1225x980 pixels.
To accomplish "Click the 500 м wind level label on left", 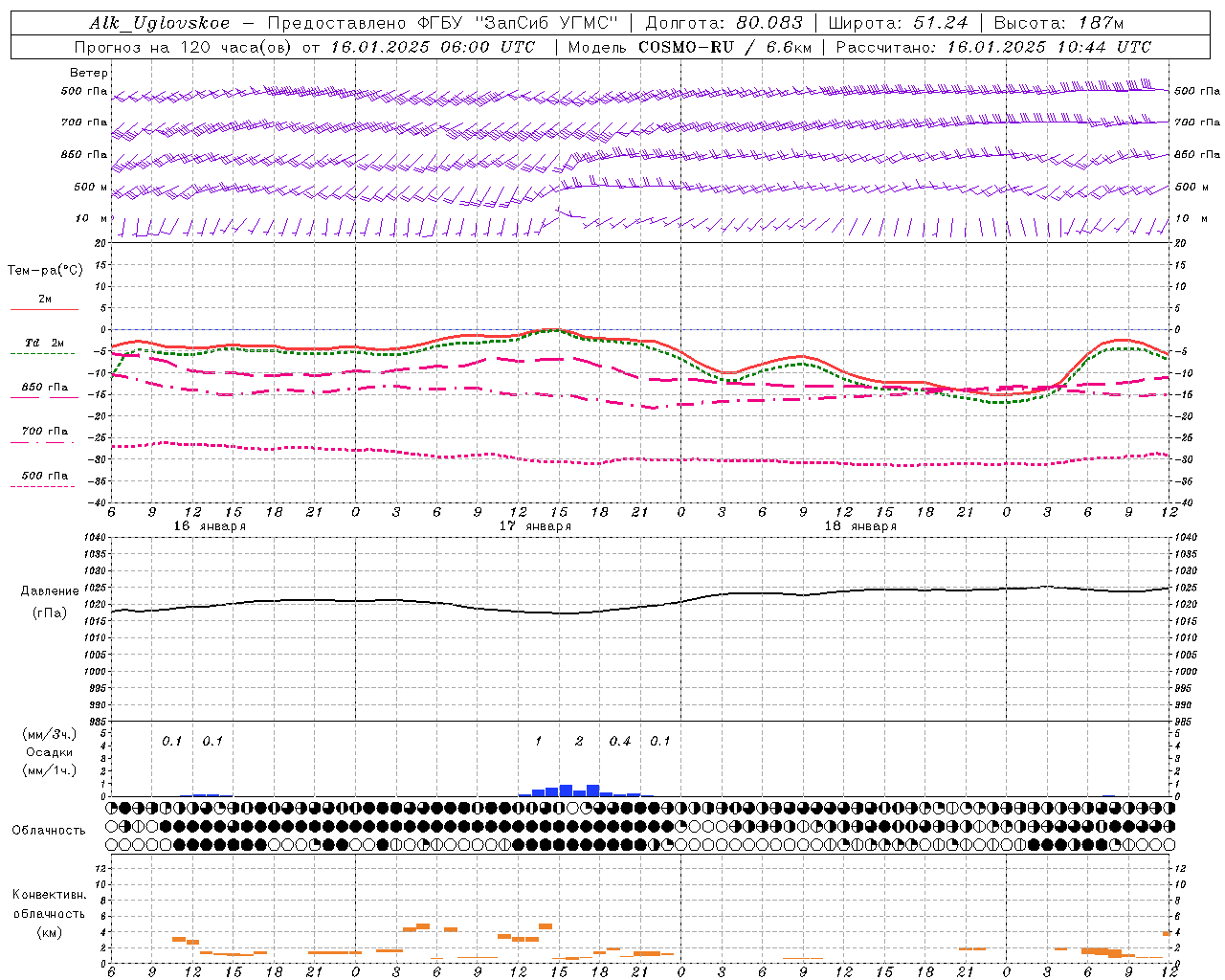I will click(91, 187).
